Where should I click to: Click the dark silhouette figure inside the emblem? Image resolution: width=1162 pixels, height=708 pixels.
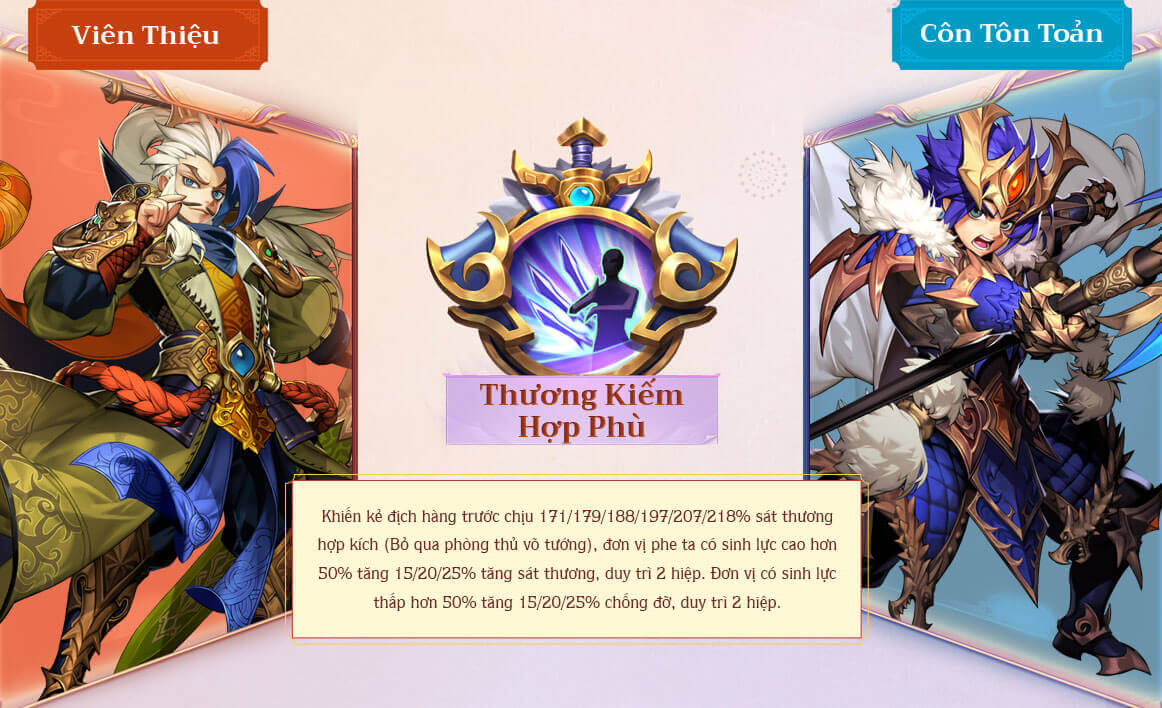coord(606,301)
